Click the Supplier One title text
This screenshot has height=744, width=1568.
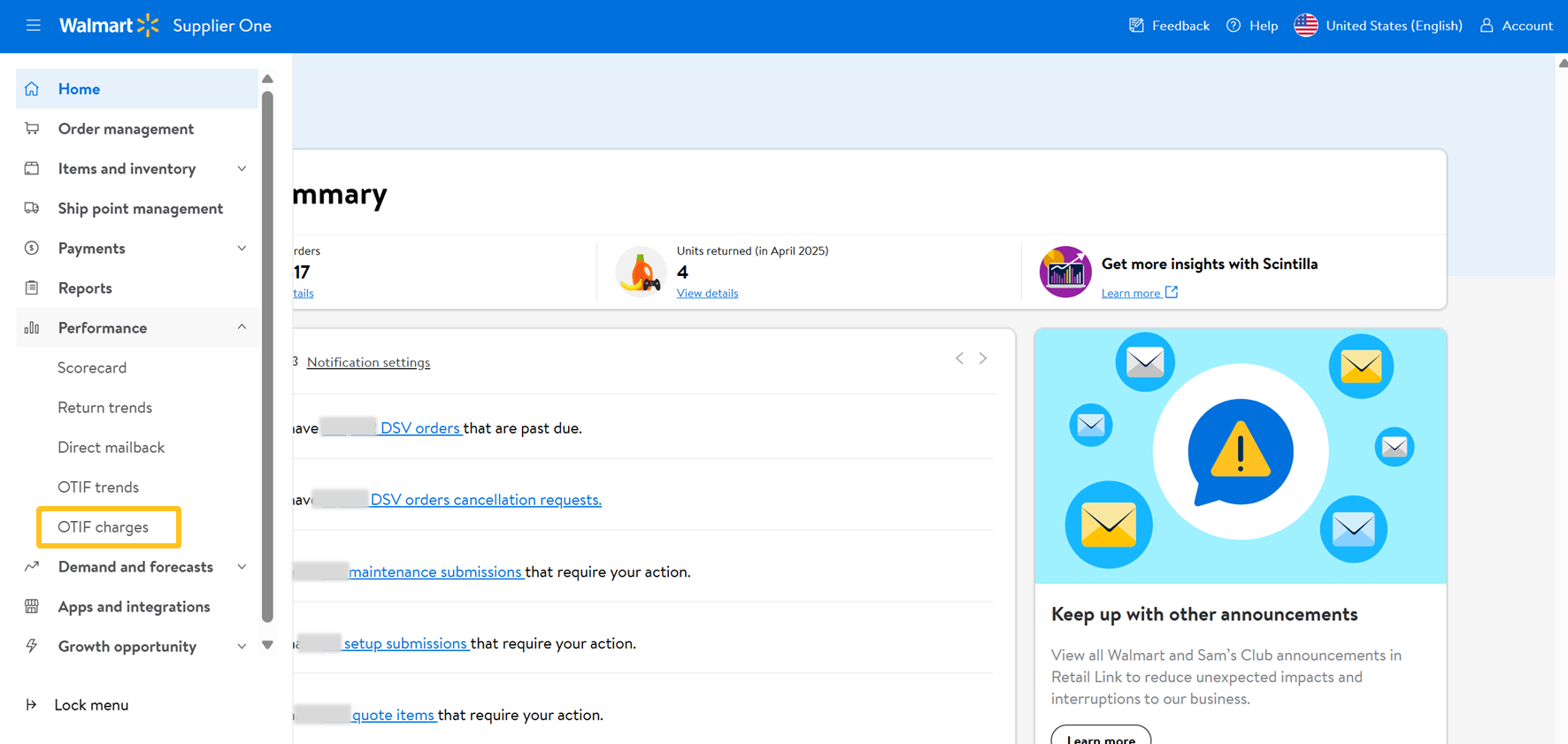click(222, 26)
